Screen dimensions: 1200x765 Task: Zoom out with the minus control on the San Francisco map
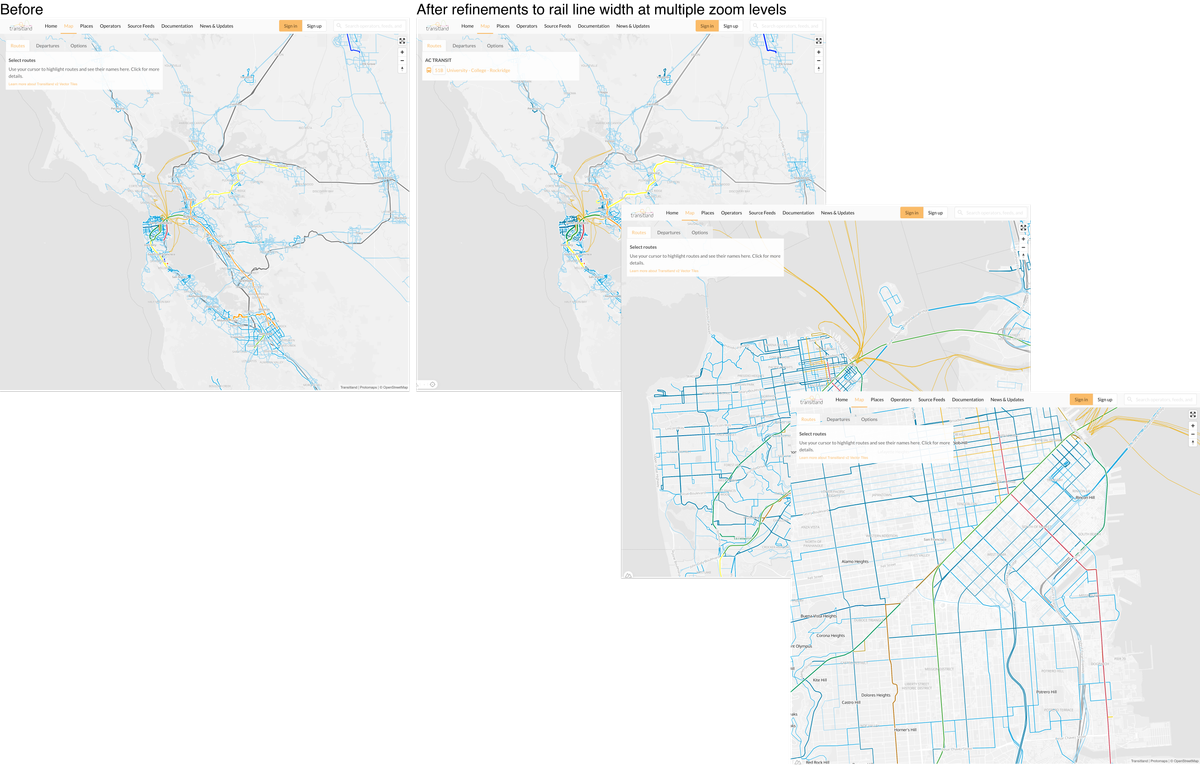click(1192, 434)
